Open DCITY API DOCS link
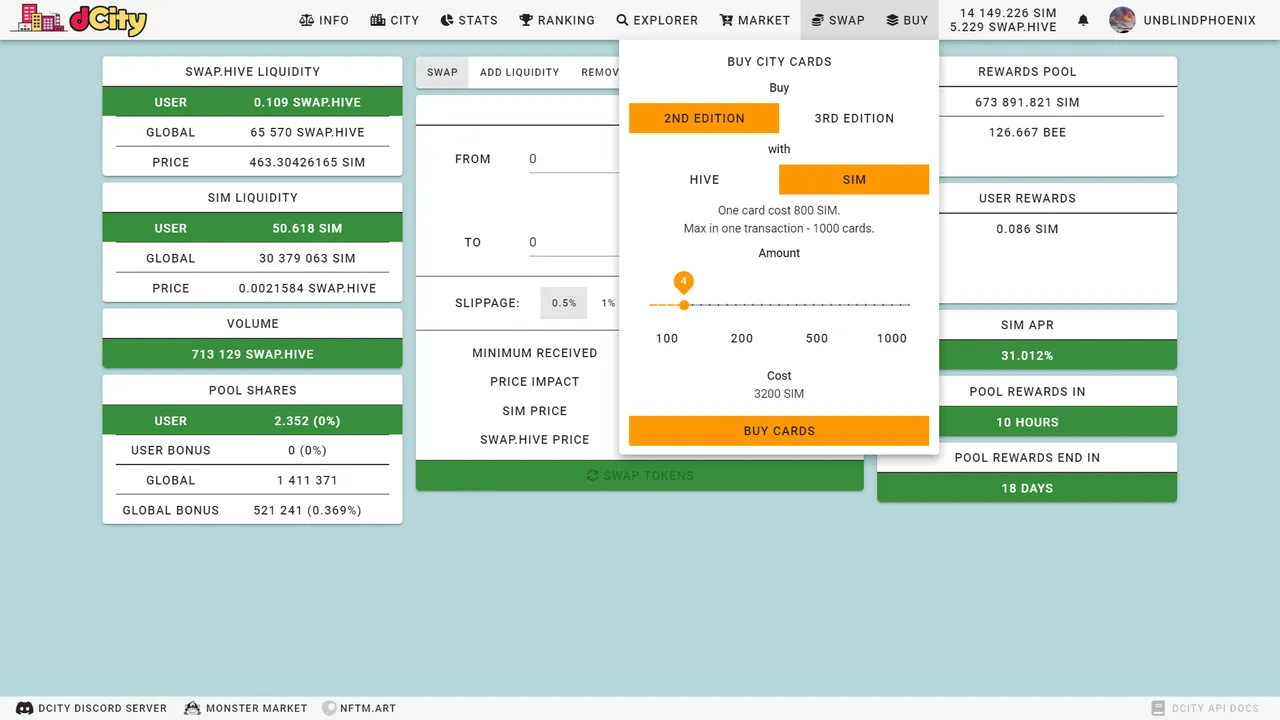 [x=1215, y=708]
